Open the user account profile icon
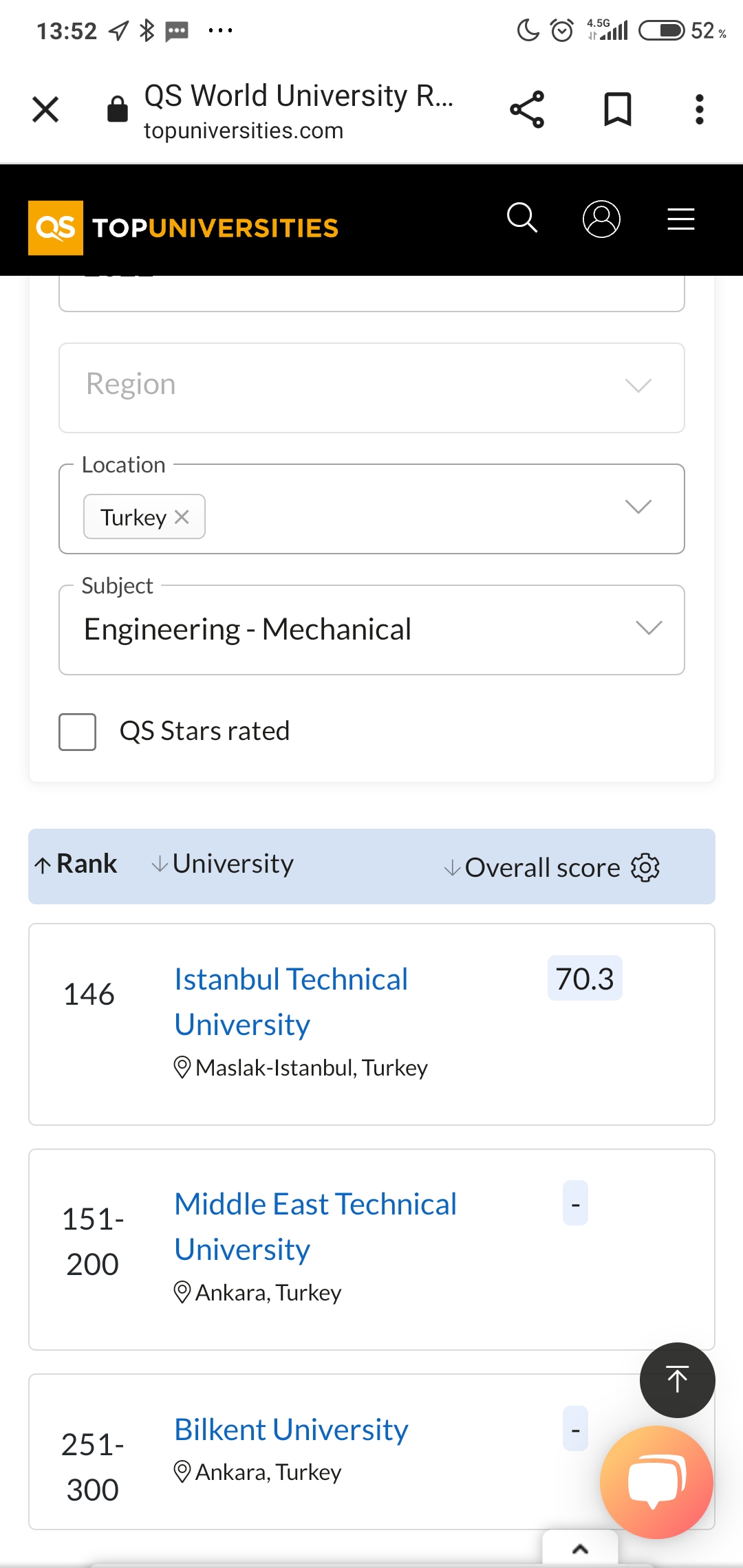The image size is (743, 1568). (x=601, y=219)
